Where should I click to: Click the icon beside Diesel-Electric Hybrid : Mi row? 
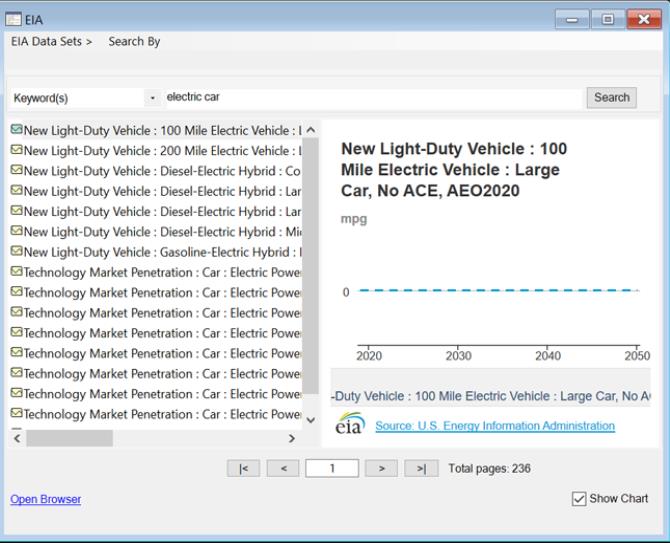point(16,231)
